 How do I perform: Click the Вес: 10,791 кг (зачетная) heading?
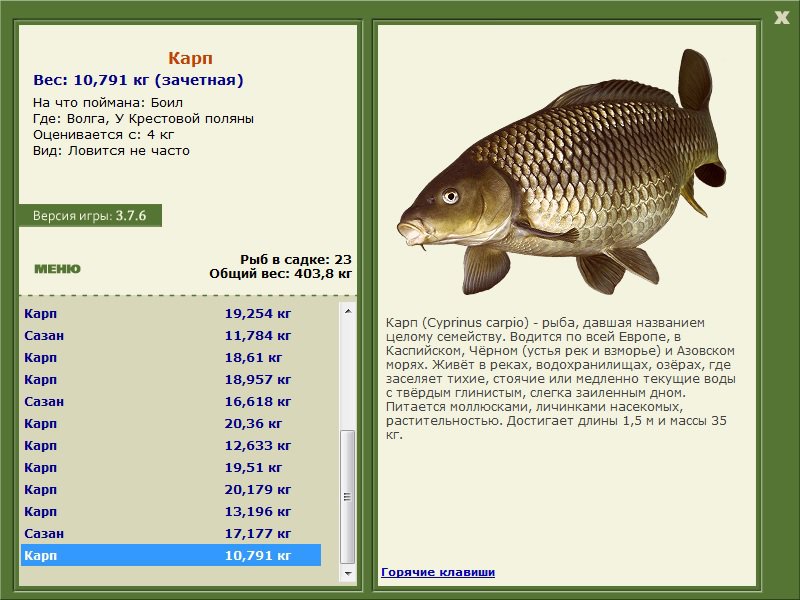[x=138, y=80]
